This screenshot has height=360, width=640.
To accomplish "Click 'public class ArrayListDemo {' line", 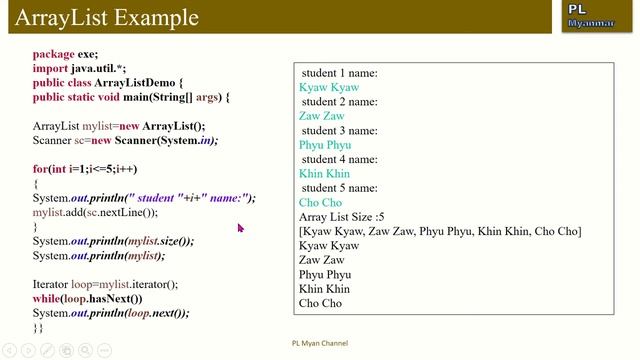I will pos(108,82).
